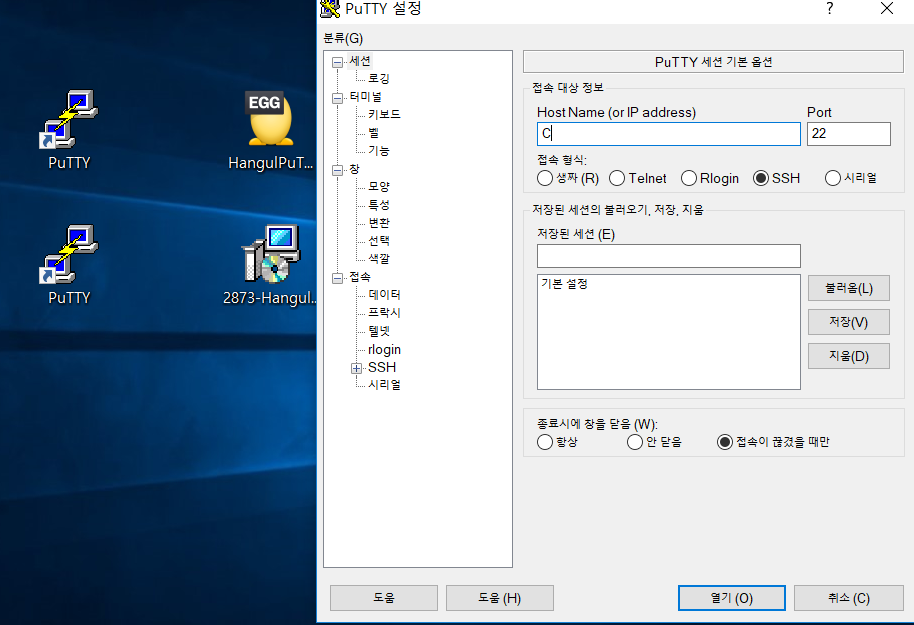Select rlogin category in tree

coord(384,350)
